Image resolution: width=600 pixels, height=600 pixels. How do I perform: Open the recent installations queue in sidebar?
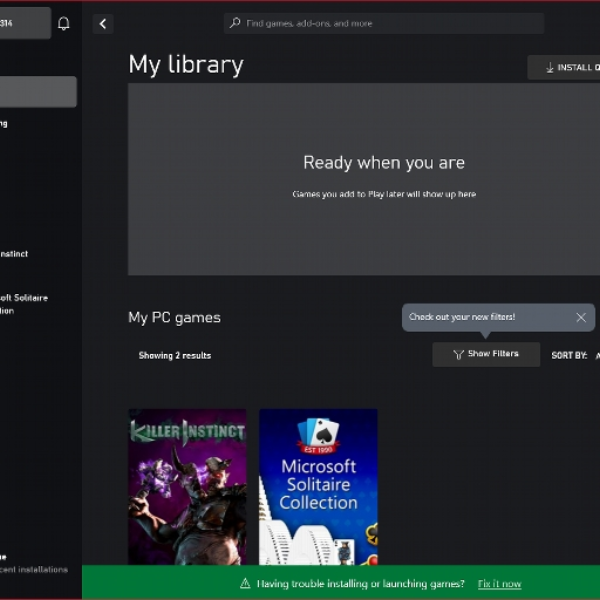pyautogui.click(x=34, y=564)
